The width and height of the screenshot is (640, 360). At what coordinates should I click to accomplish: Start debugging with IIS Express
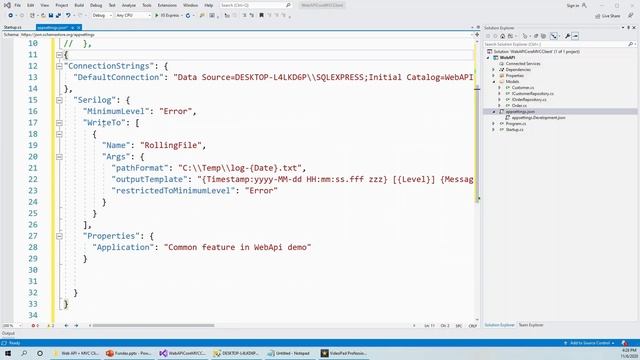tap(167, 16)
